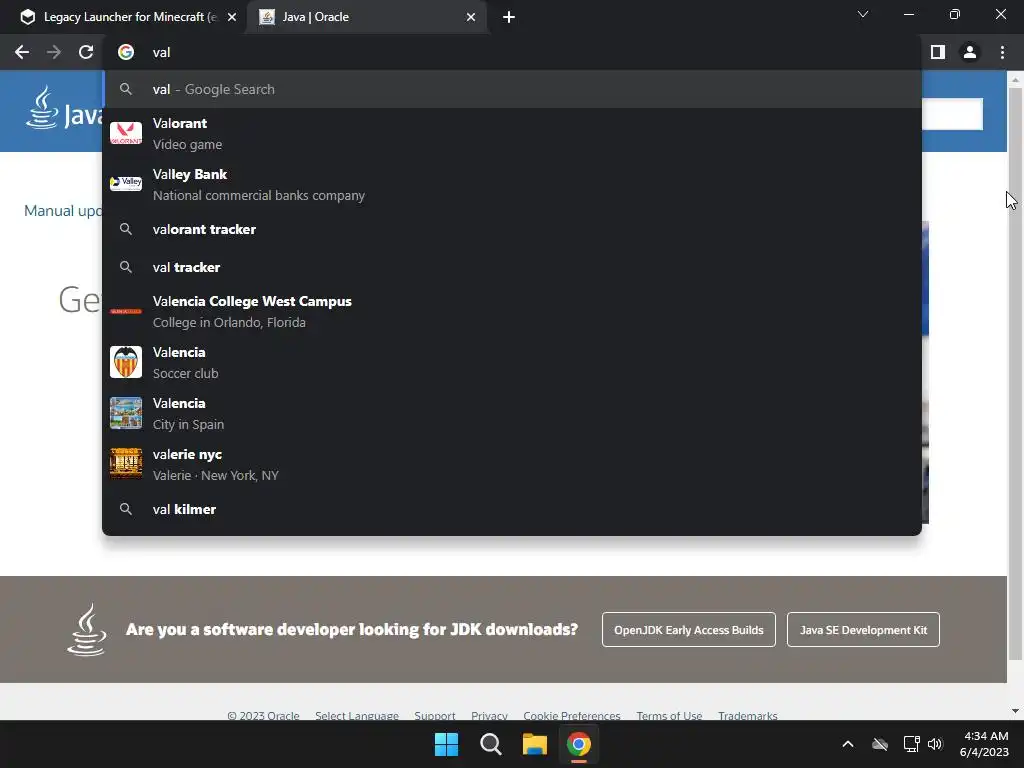Choose the Valencia City in Spain suggestion
Screen dimensions: 1024x768
(x=512, y=413)
